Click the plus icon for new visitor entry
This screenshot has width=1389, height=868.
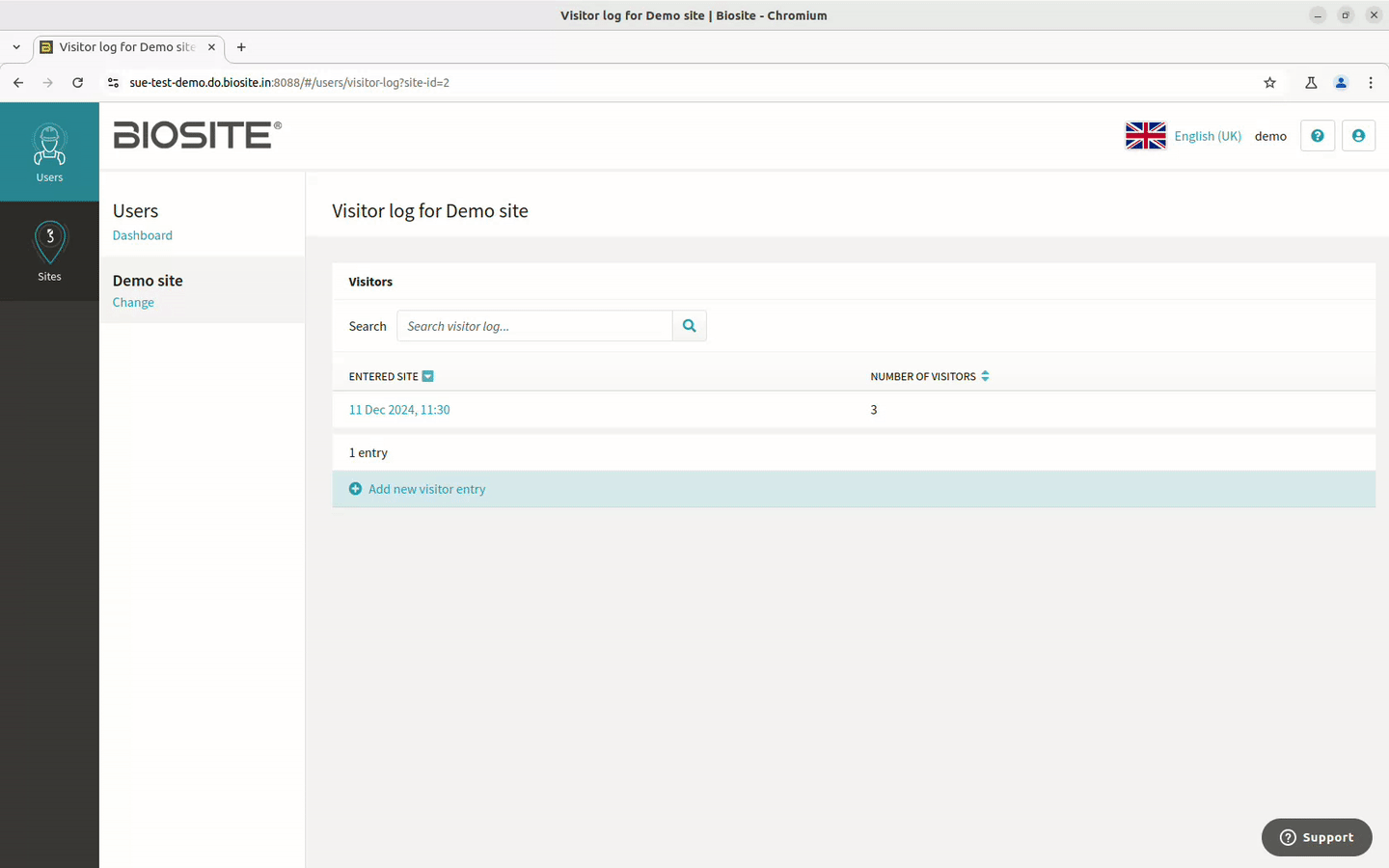tap(355, 489)
